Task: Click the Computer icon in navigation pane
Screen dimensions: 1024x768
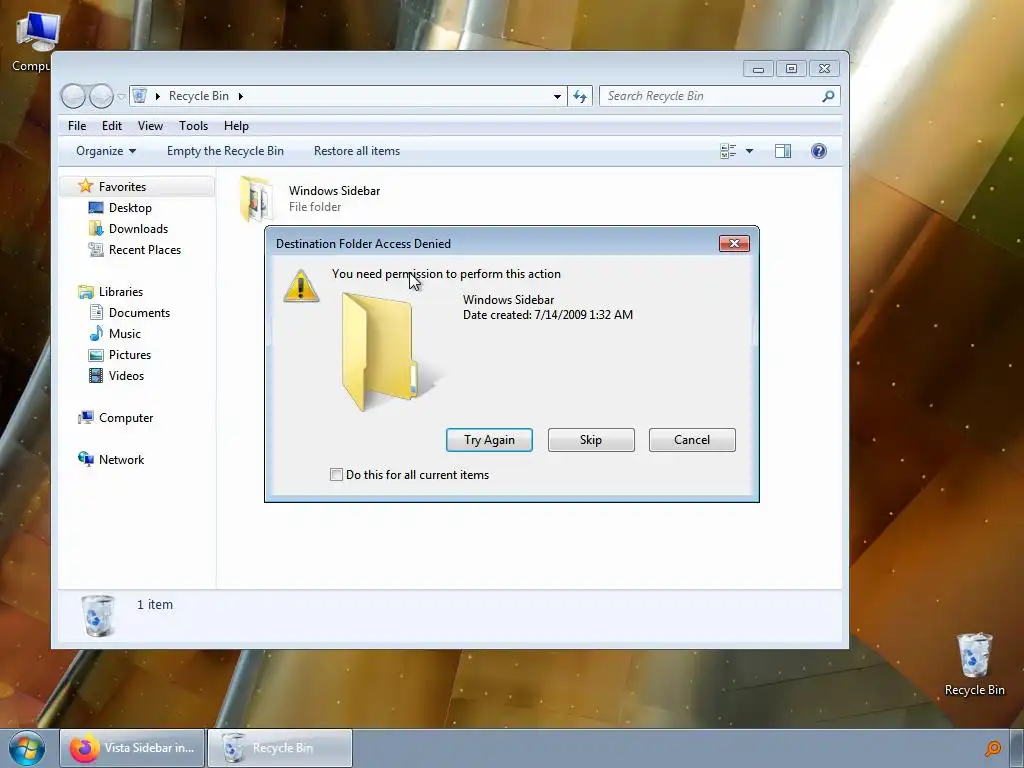Action: click(x=86, y=418)
